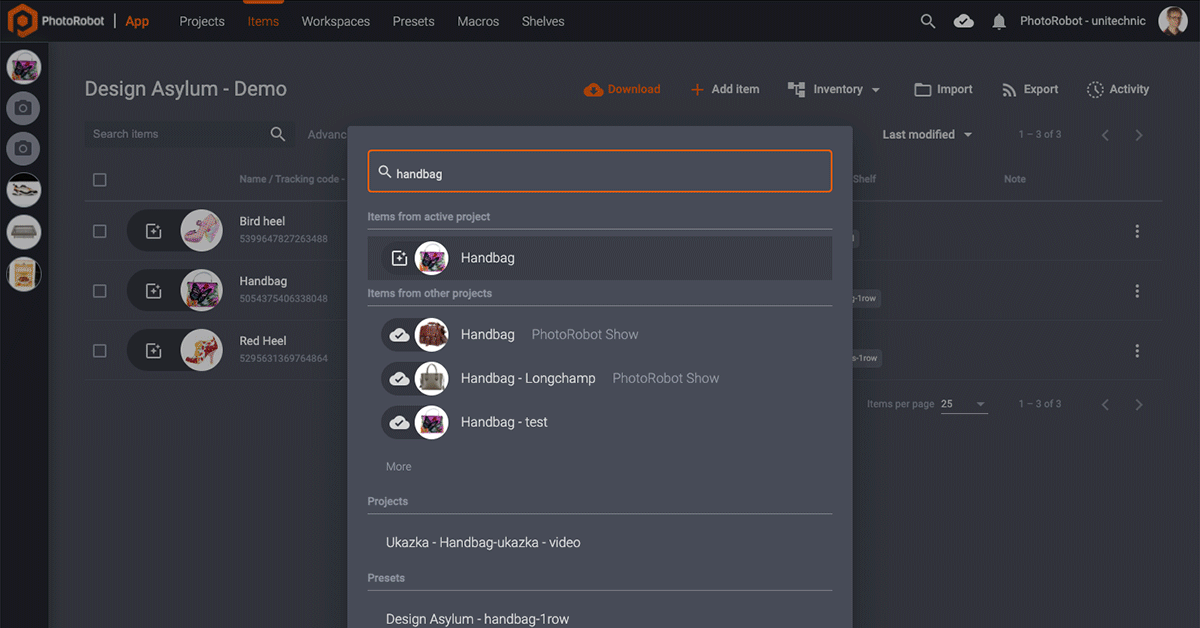1200x628 pixels.
Task: Toggle the select-all checkbox in the header
Action: (x=99, y=179)
